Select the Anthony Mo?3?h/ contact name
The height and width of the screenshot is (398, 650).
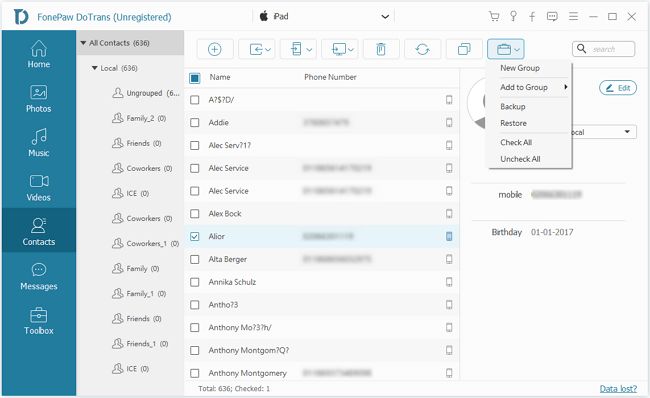[x=240, y=328]
